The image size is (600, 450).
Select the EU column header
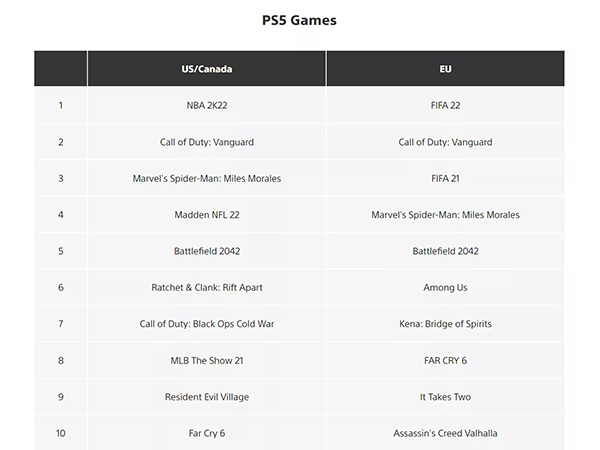[445, 69]
